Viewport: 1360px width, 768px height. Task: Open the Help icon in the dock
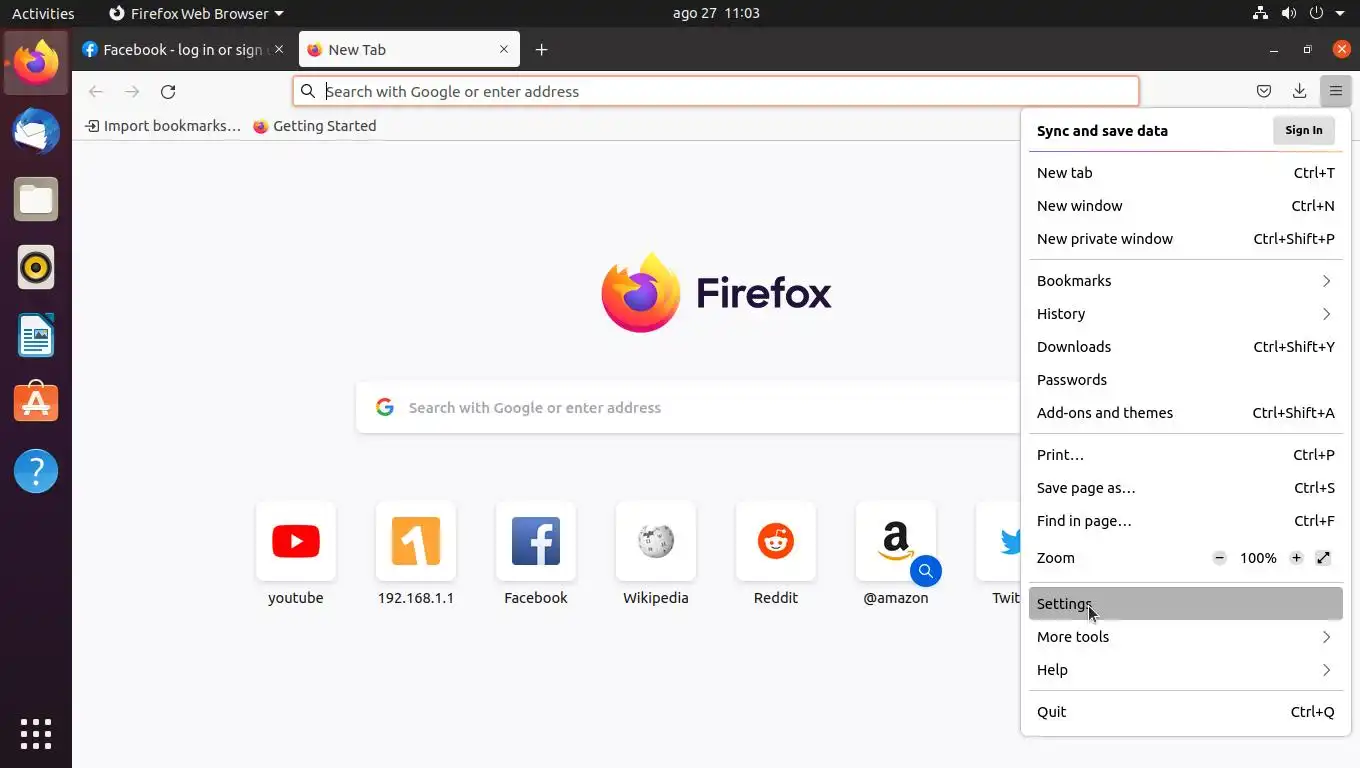[x=36, y=471]
